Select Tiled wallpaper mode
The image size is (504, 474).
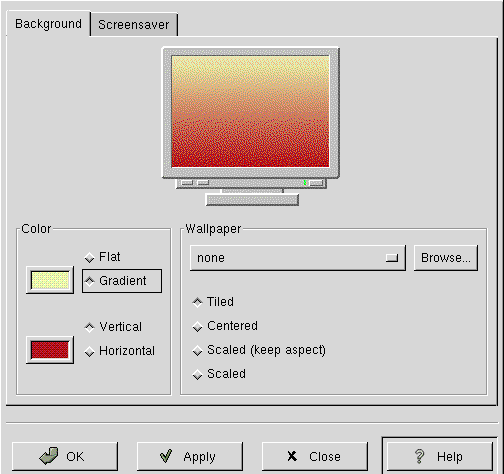pos(213,302)
